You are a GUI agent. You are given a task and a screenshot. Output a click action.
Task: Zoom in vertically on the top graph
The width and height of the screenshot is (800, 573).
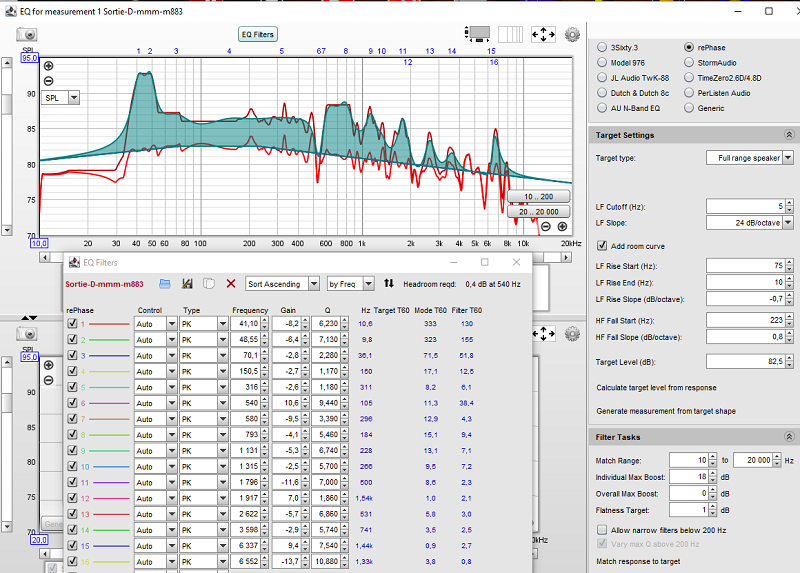tap(48, 66)
